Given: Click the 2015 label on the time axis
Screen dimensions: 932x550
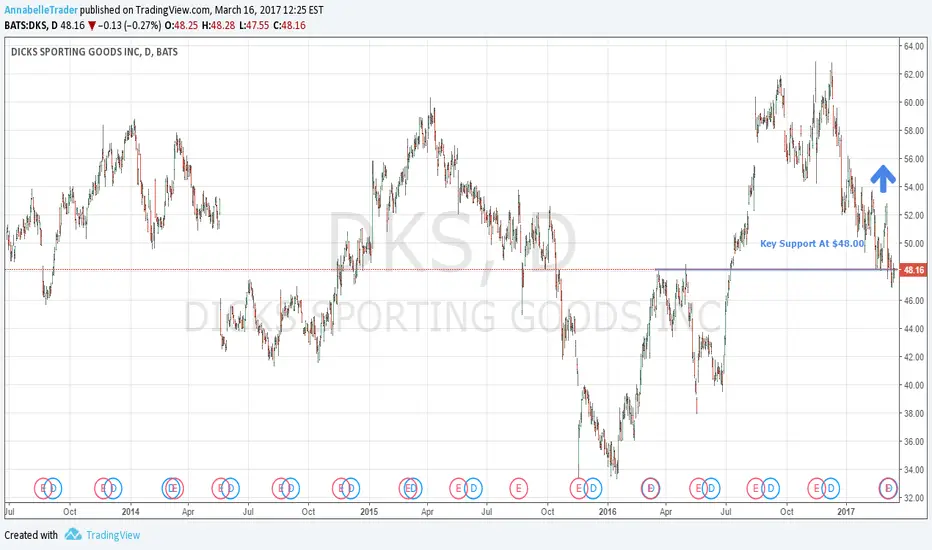Looking at the screenshot, I should (x=369, y=511).
